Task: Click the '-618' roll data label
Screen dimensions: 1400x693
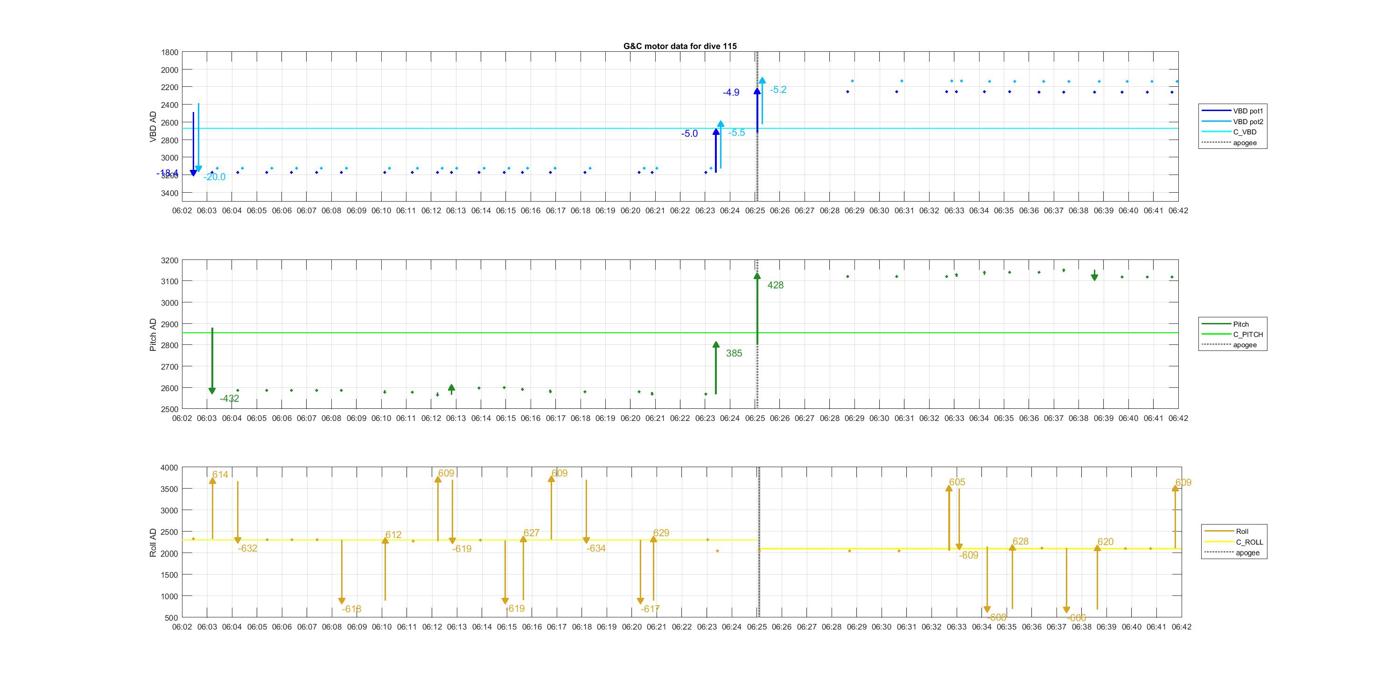Action: (x=351, y=609)
